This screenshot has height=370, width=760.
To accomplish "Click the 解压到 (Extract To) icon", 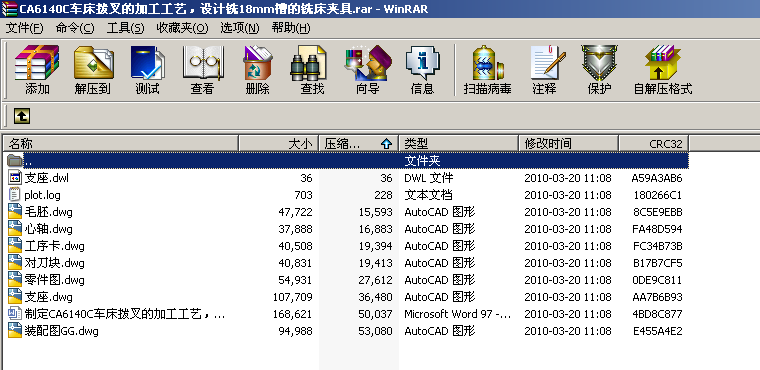I will 93,63.
